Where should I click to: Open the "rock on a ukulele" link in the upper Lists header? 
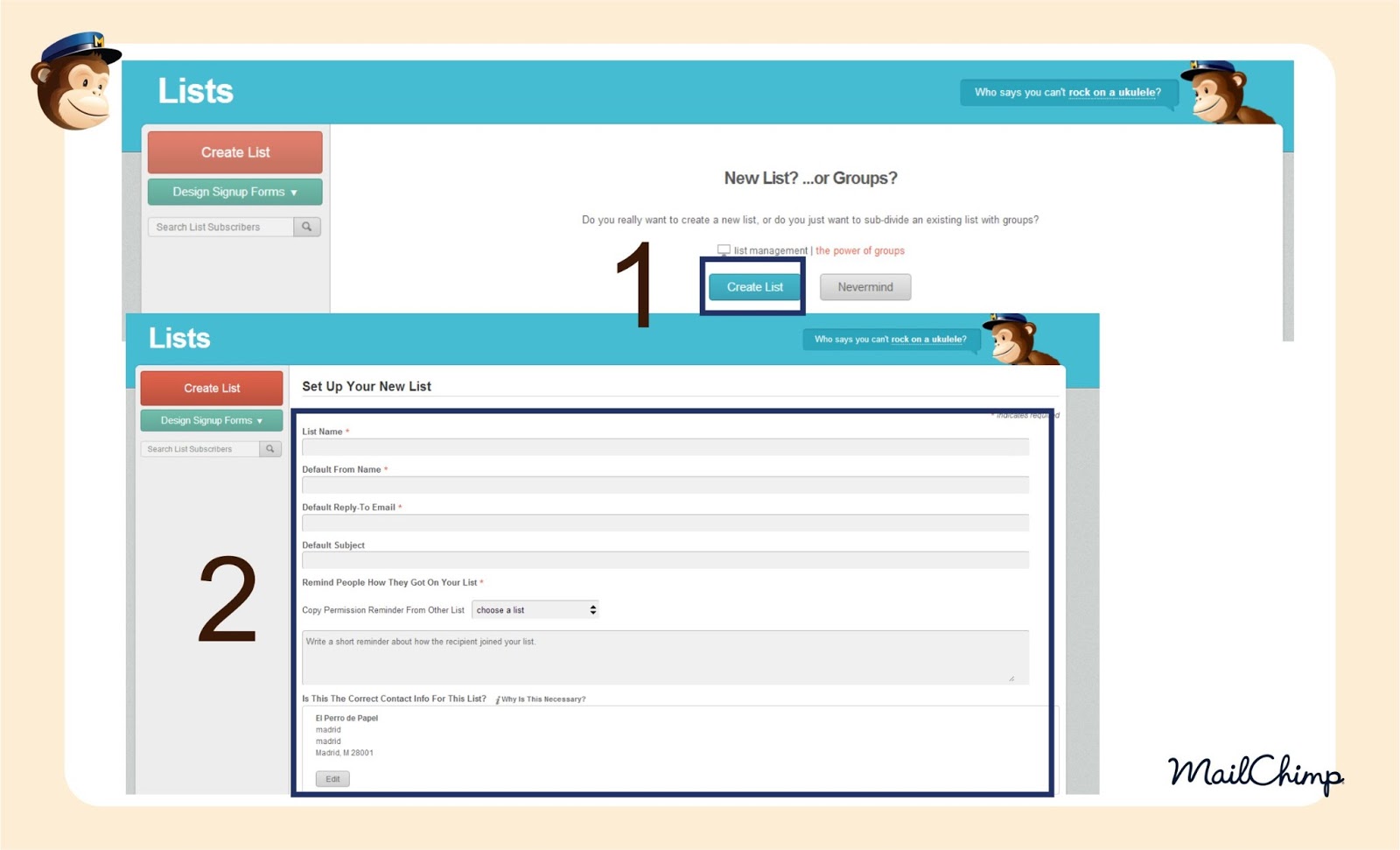click(1114, 92)
